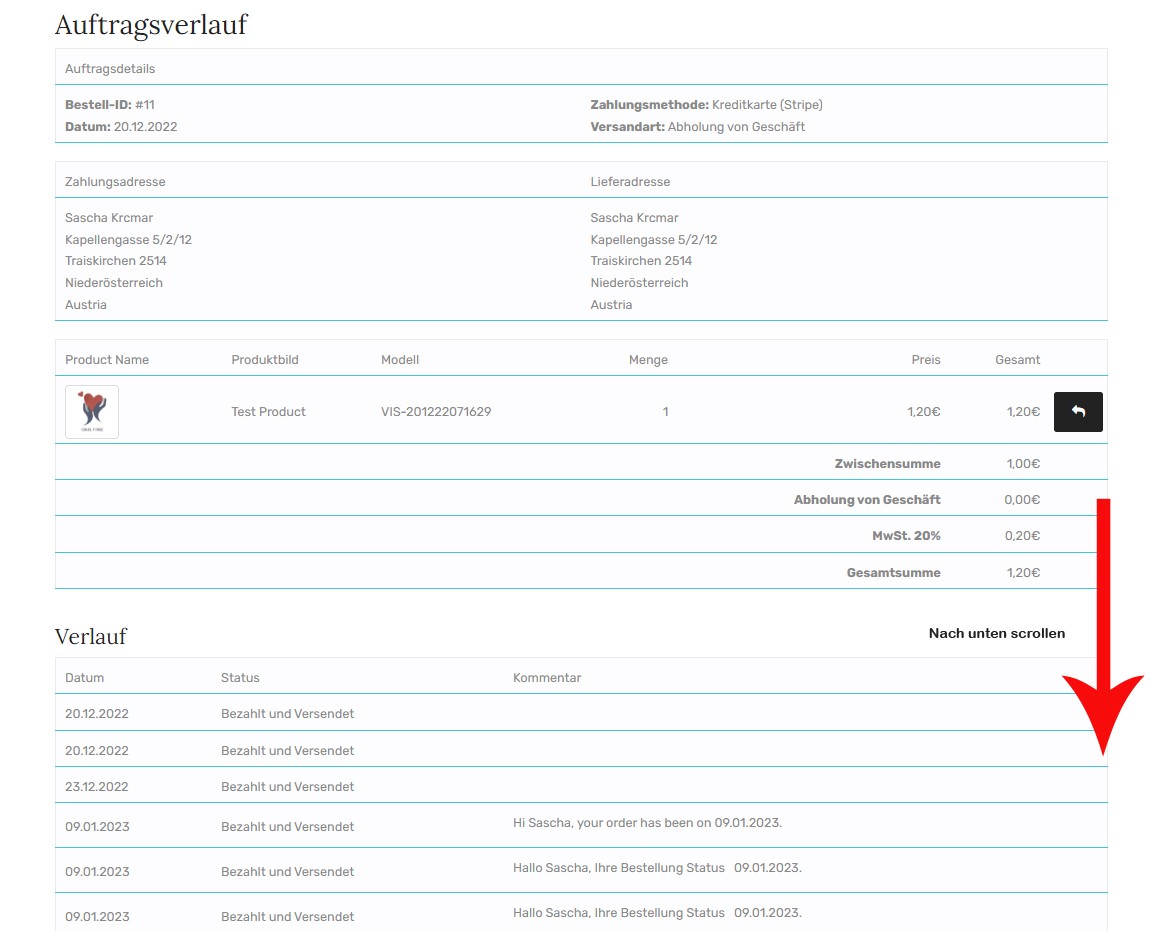Click the "Nach unten scrollen" label

[x=996, y=633]
